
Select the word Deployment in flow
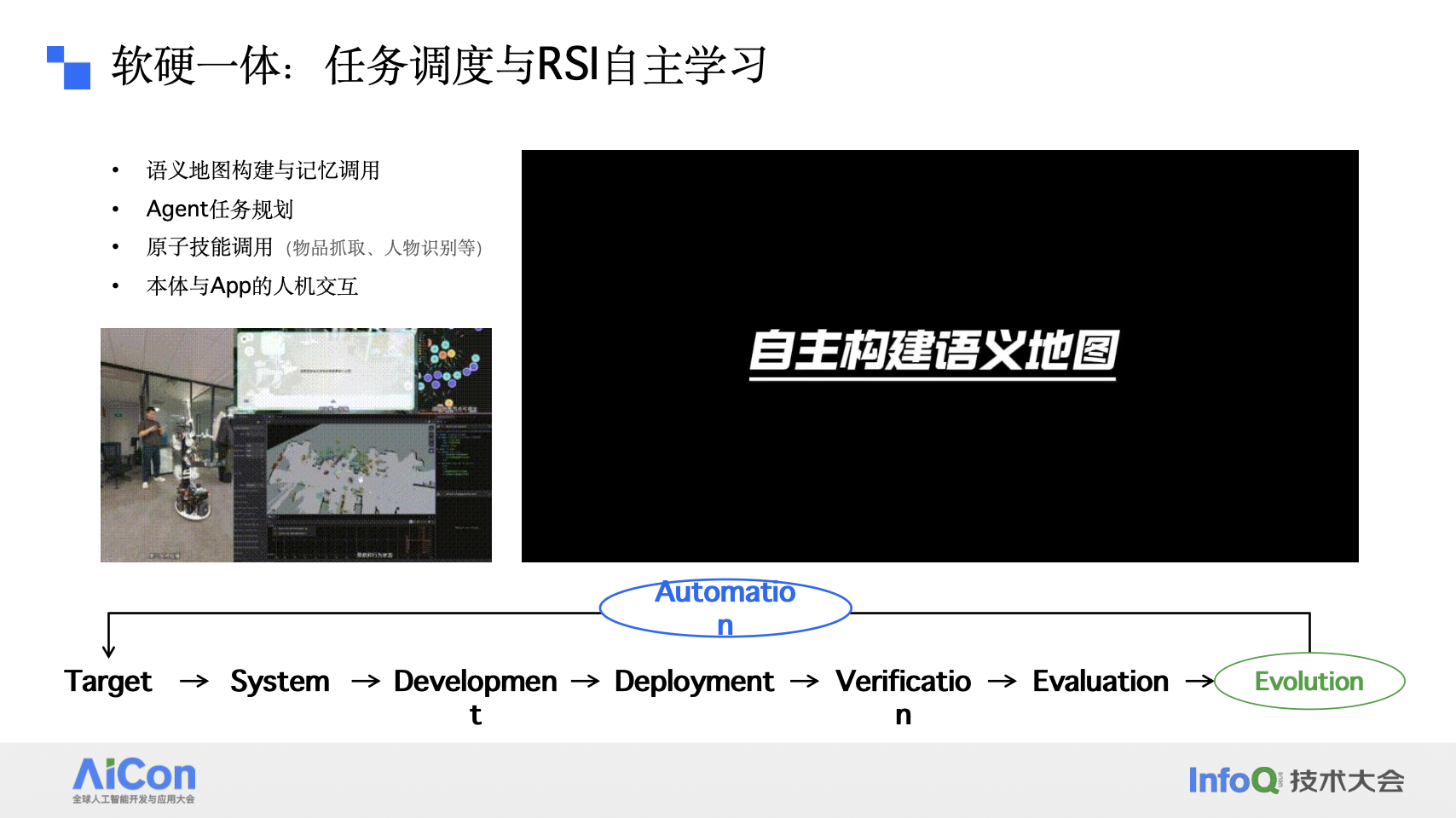tap(694, 682)
